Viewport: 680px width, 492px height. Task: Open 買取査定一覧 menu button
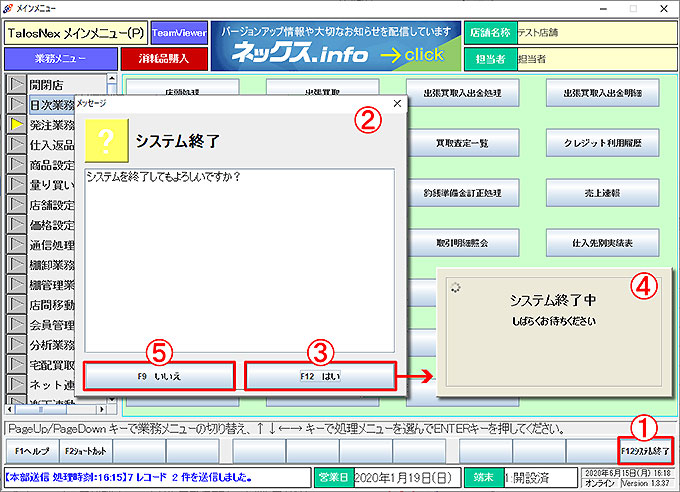462,143
